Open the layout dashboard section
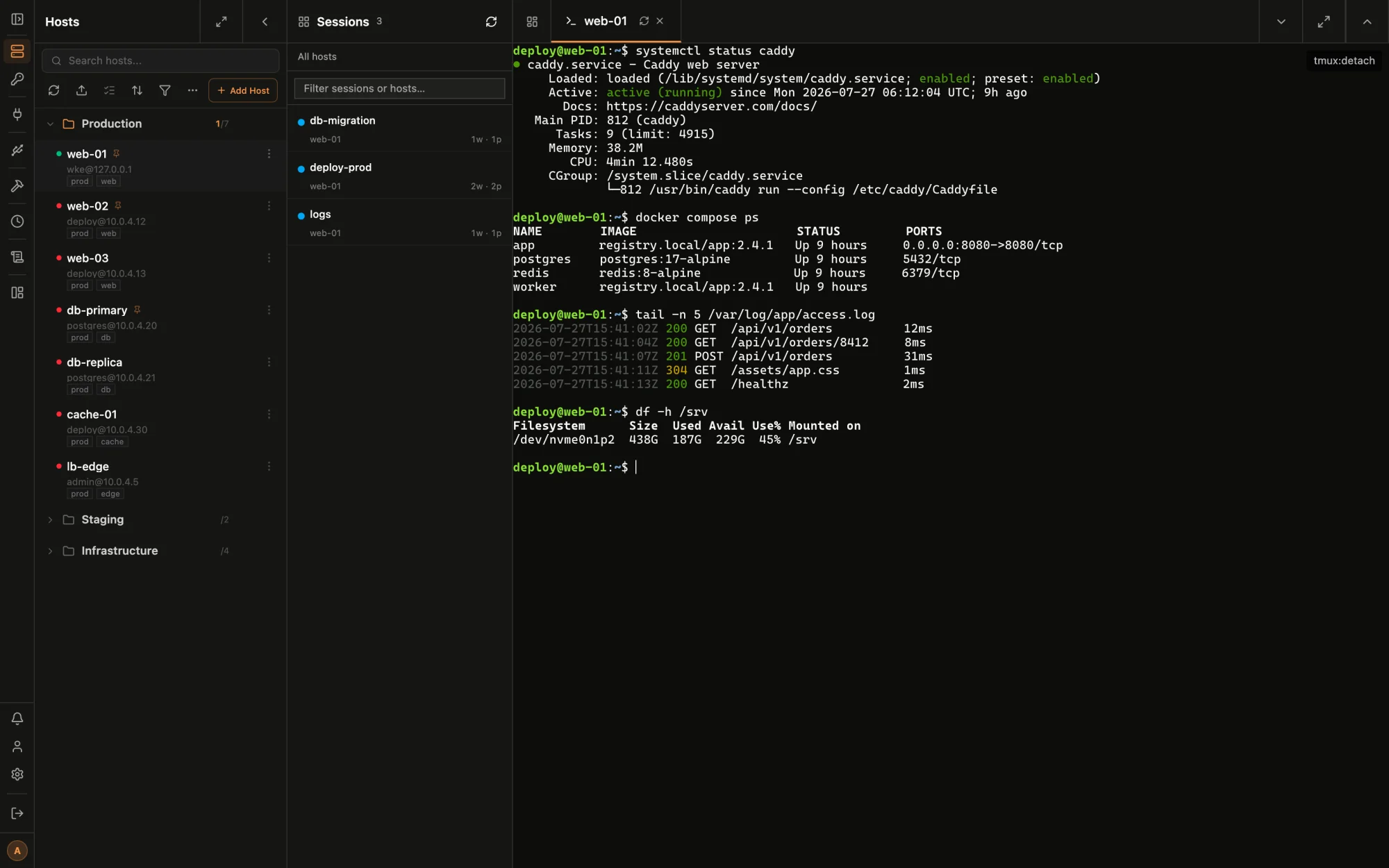 click(x=17, y=293)
